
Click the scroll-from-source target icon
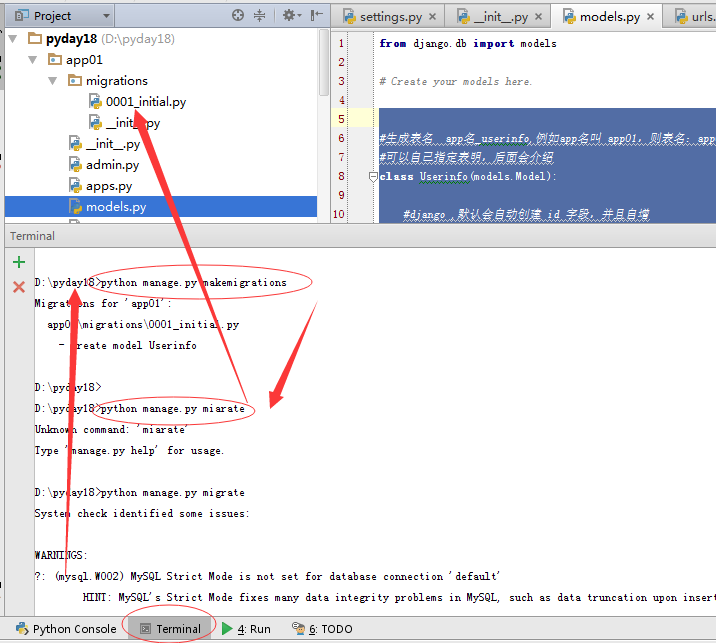[238, 16]
